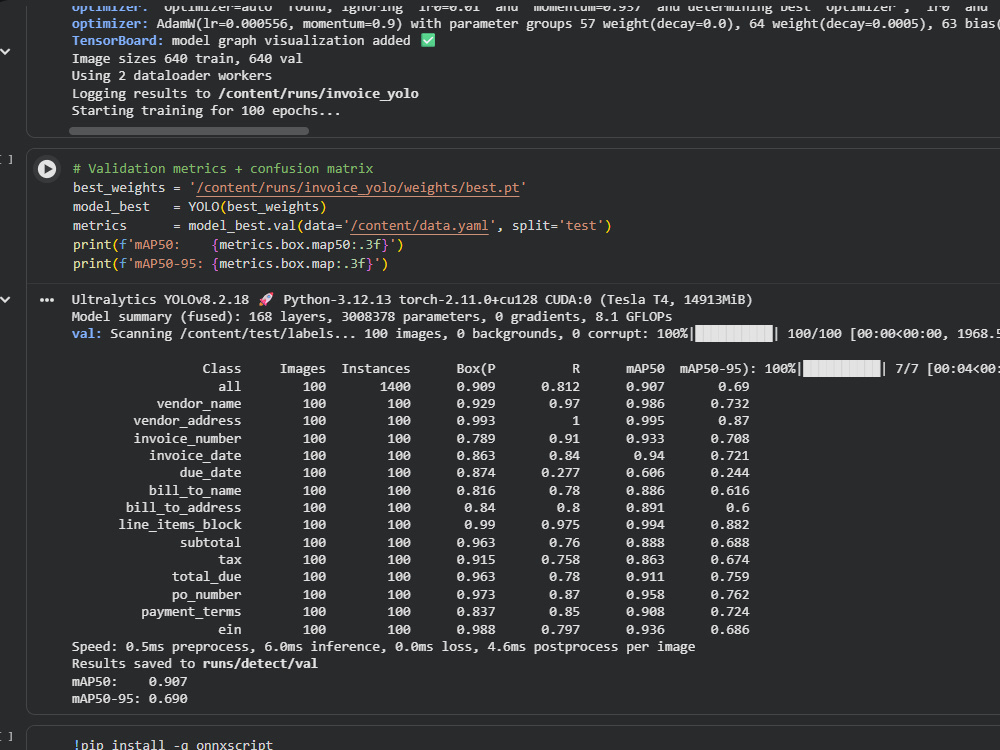Click the 'subtotal' class label
This screenshot has width=1000, height=750.
tap(210, 543)
